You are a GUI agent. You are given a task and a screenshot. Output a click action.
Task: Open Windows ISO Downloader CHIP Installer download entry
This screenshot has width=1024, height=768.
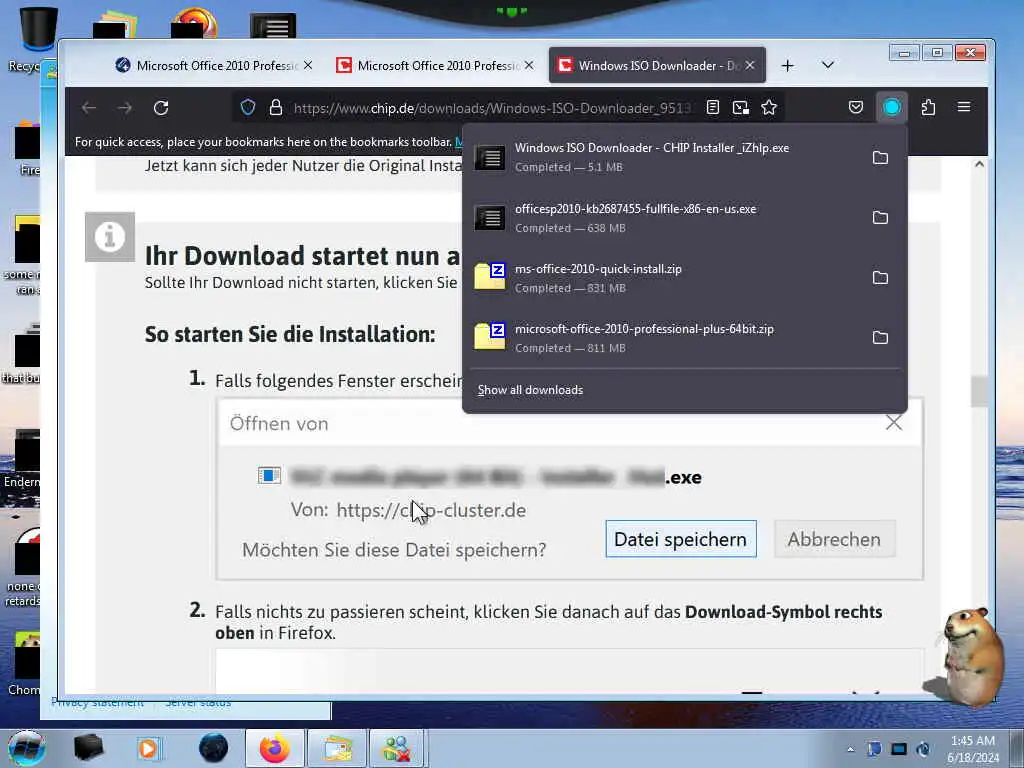[x=666, y=157]
